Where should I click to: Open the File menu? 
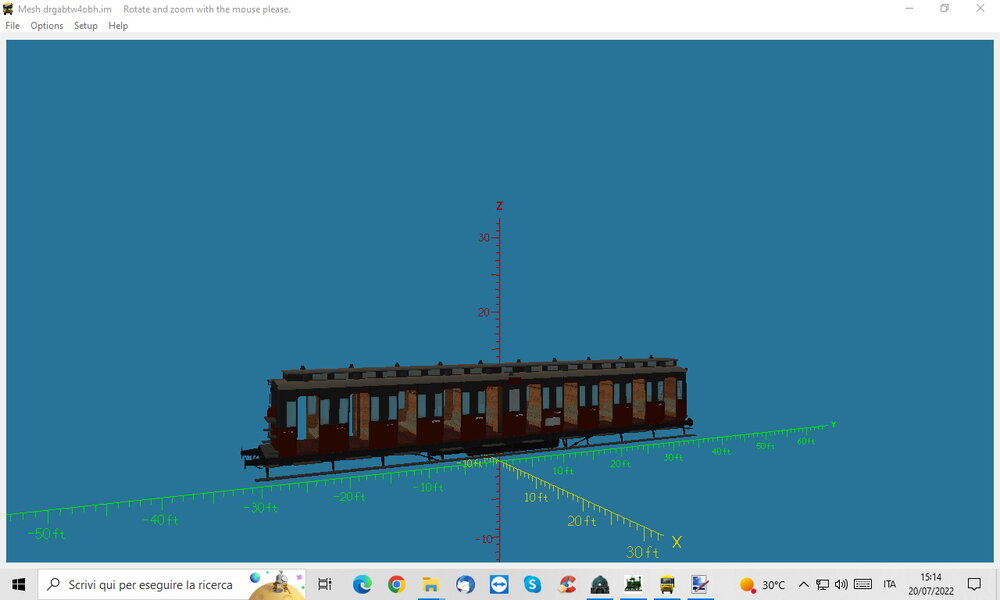12,26
